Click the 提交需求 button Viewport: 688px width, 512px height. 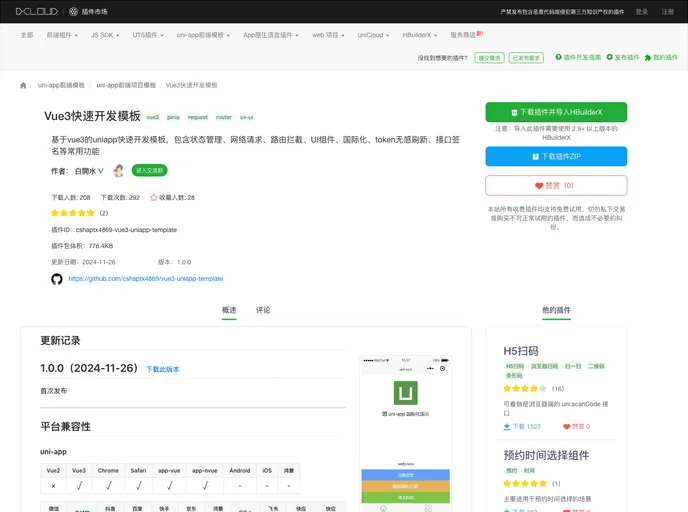click(489, 58)
